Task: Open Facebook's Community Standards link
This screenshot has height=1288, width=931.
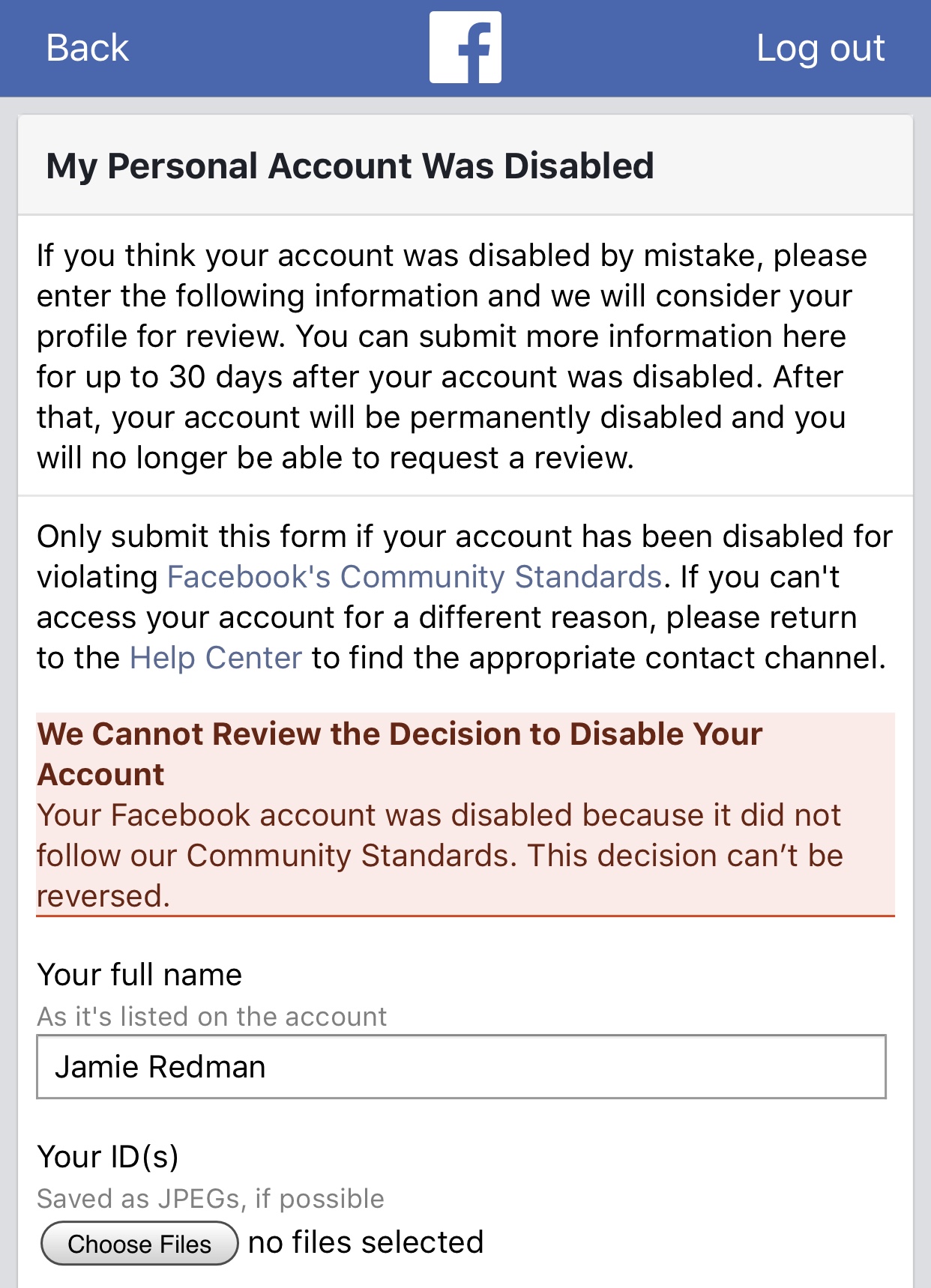Action: [x=415, y=577]
